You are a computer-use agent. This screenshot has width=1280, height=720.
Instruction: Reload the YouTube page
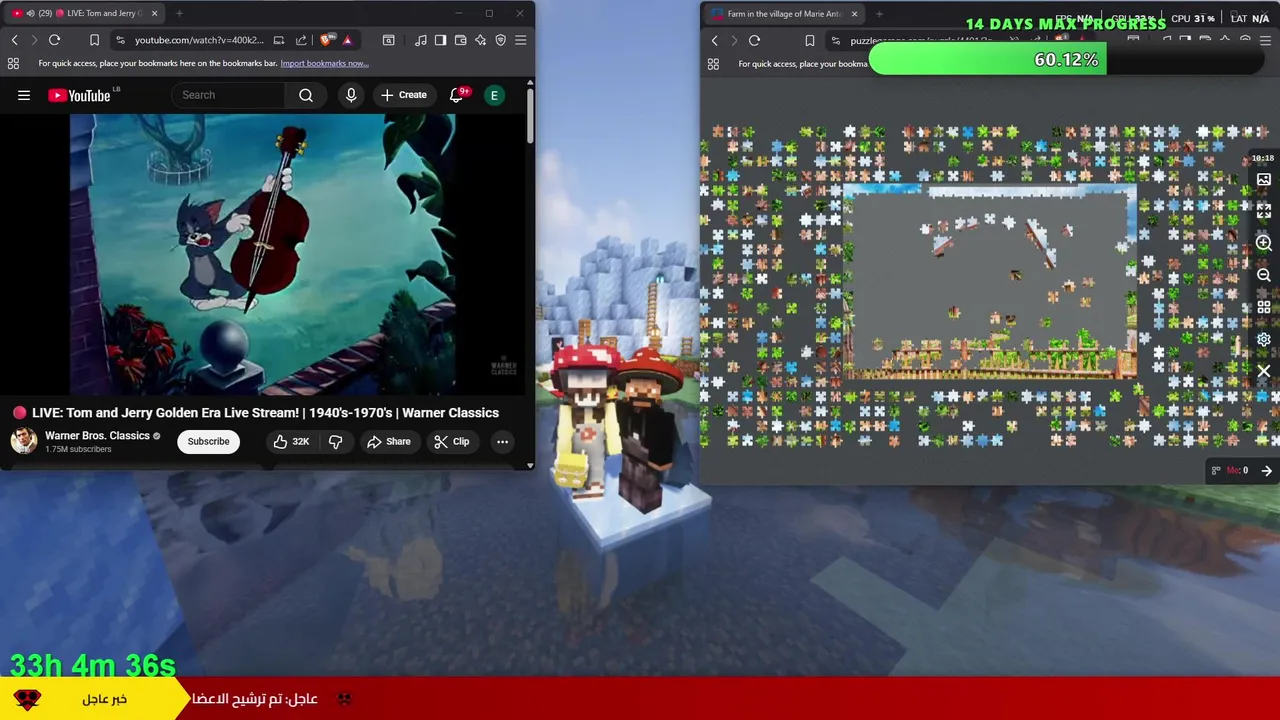(55, 40)
